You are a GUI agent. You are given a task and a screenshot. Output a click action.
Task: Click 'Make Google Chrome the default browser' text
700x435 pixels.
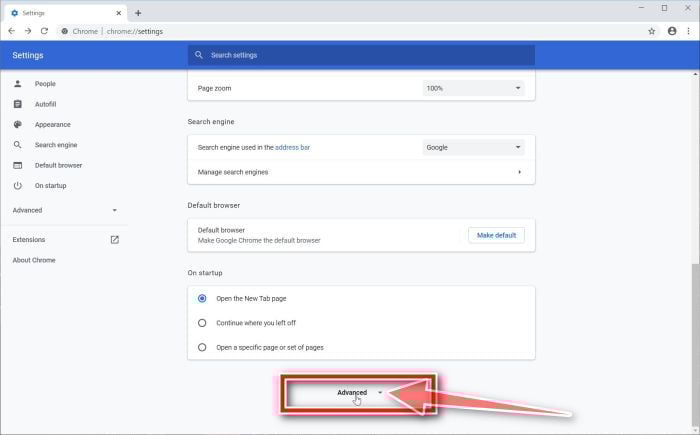click(x=259, y=240)
